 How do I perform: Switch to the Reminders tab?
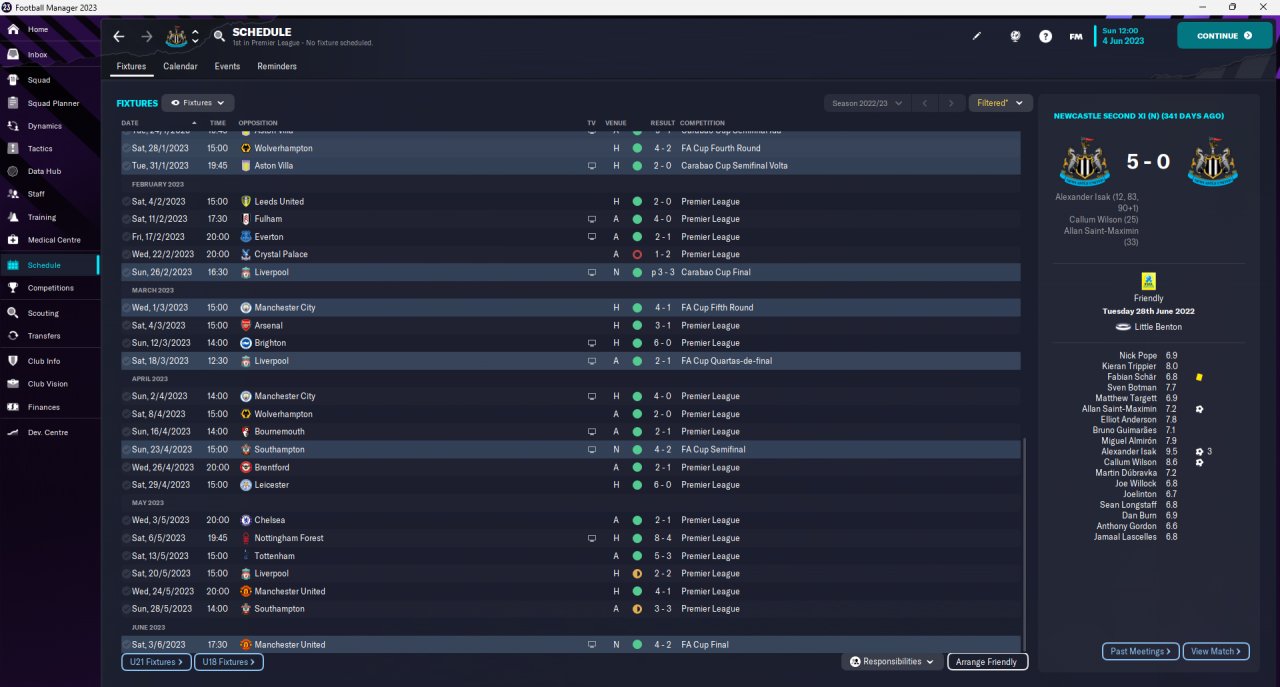[277, 66]
